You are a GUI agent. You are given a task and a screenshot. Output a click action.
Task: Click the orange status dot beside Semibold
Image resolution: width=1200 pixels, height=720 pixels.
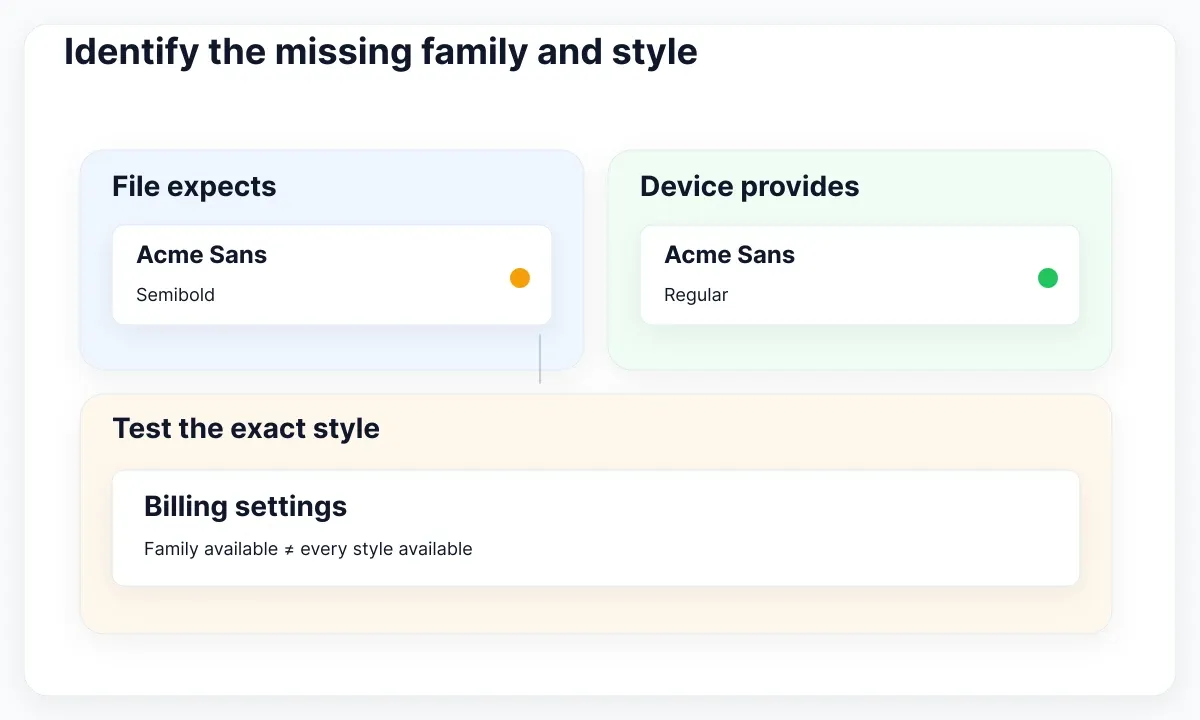point(520,278)
